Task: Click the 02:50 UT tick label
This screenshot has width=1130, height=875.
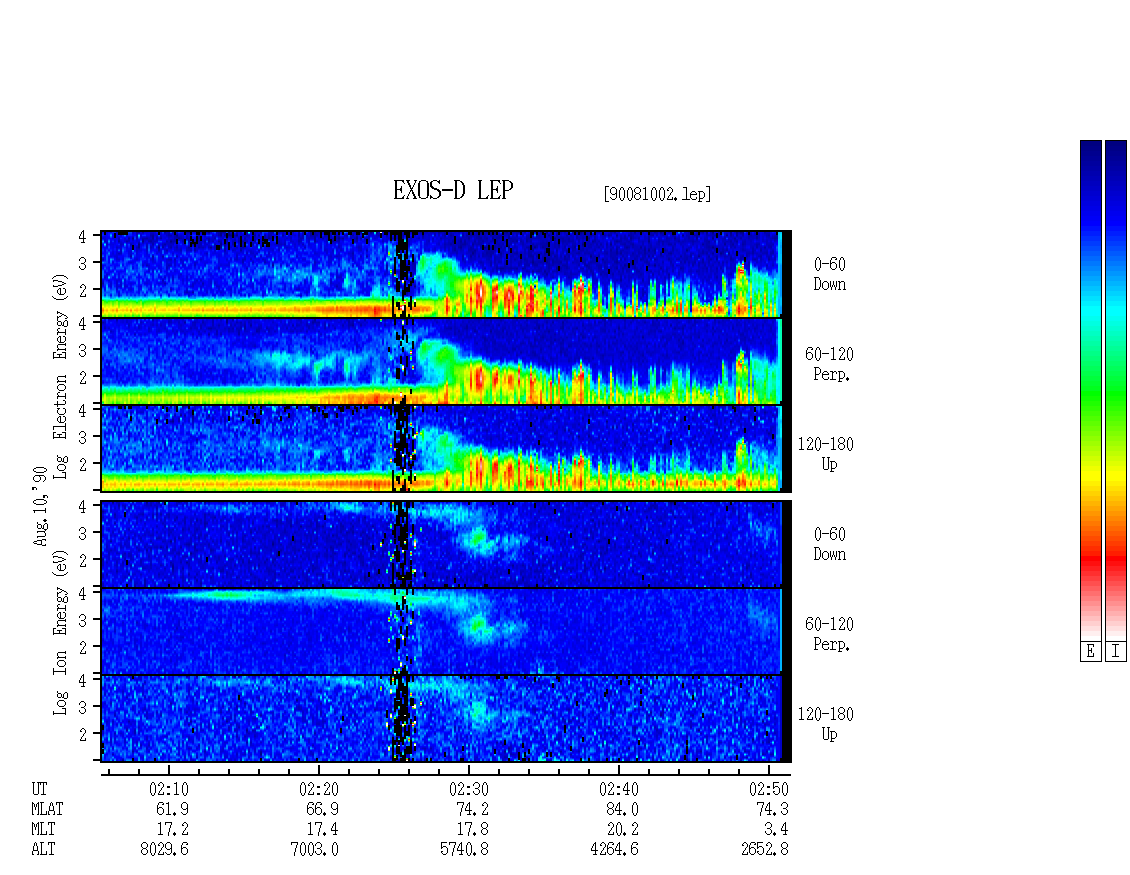Action: (x=768, y=789)
